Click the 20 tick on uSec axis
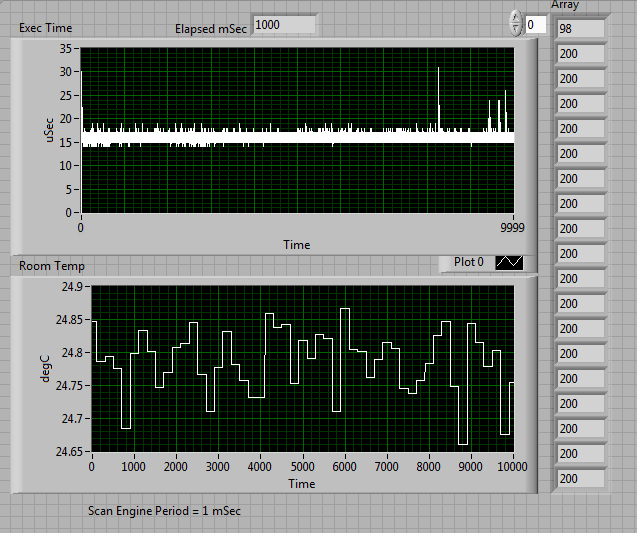The image size is (637, 533). click(x=66, y=119)
